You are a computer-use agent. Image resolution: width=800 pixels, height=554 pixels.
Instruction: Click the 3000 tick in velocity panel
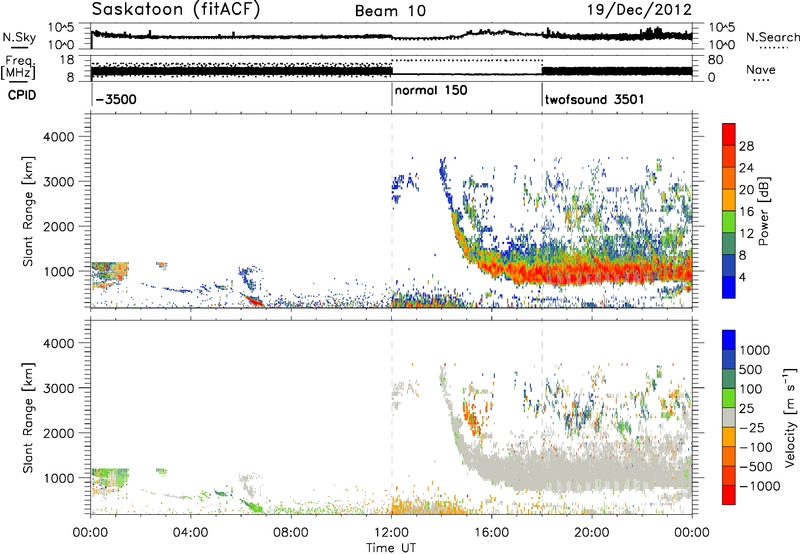pyautogui.click(x=58, y=388)
